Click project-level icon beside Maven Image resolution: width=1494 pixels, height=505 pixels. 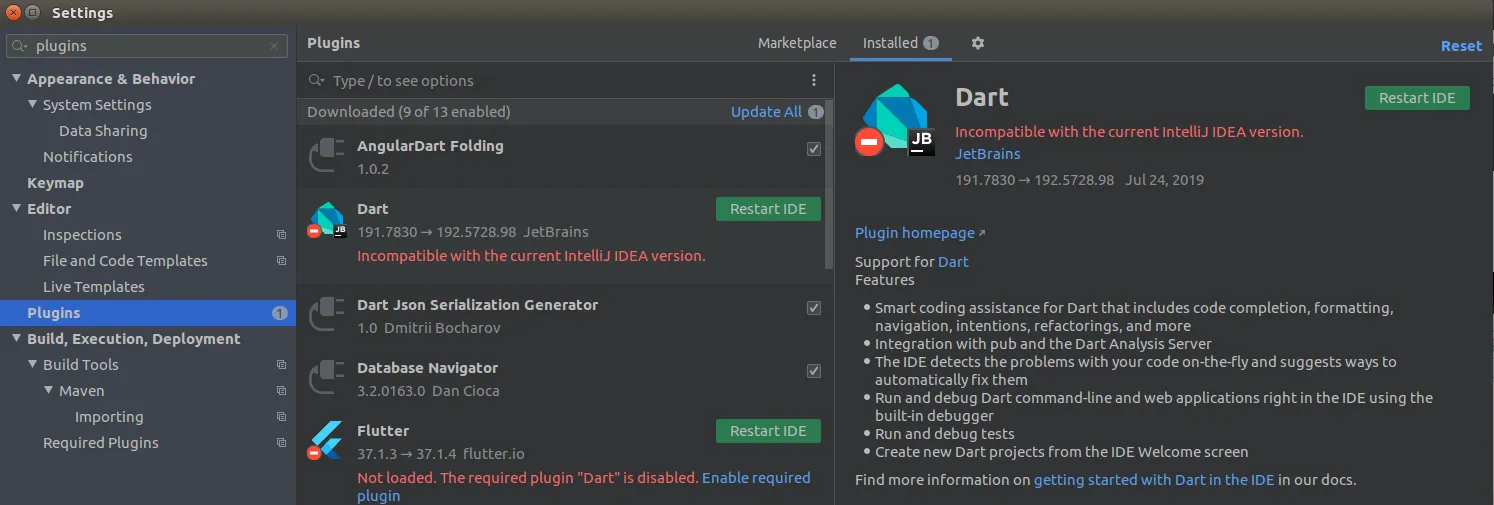coord(281,391)
